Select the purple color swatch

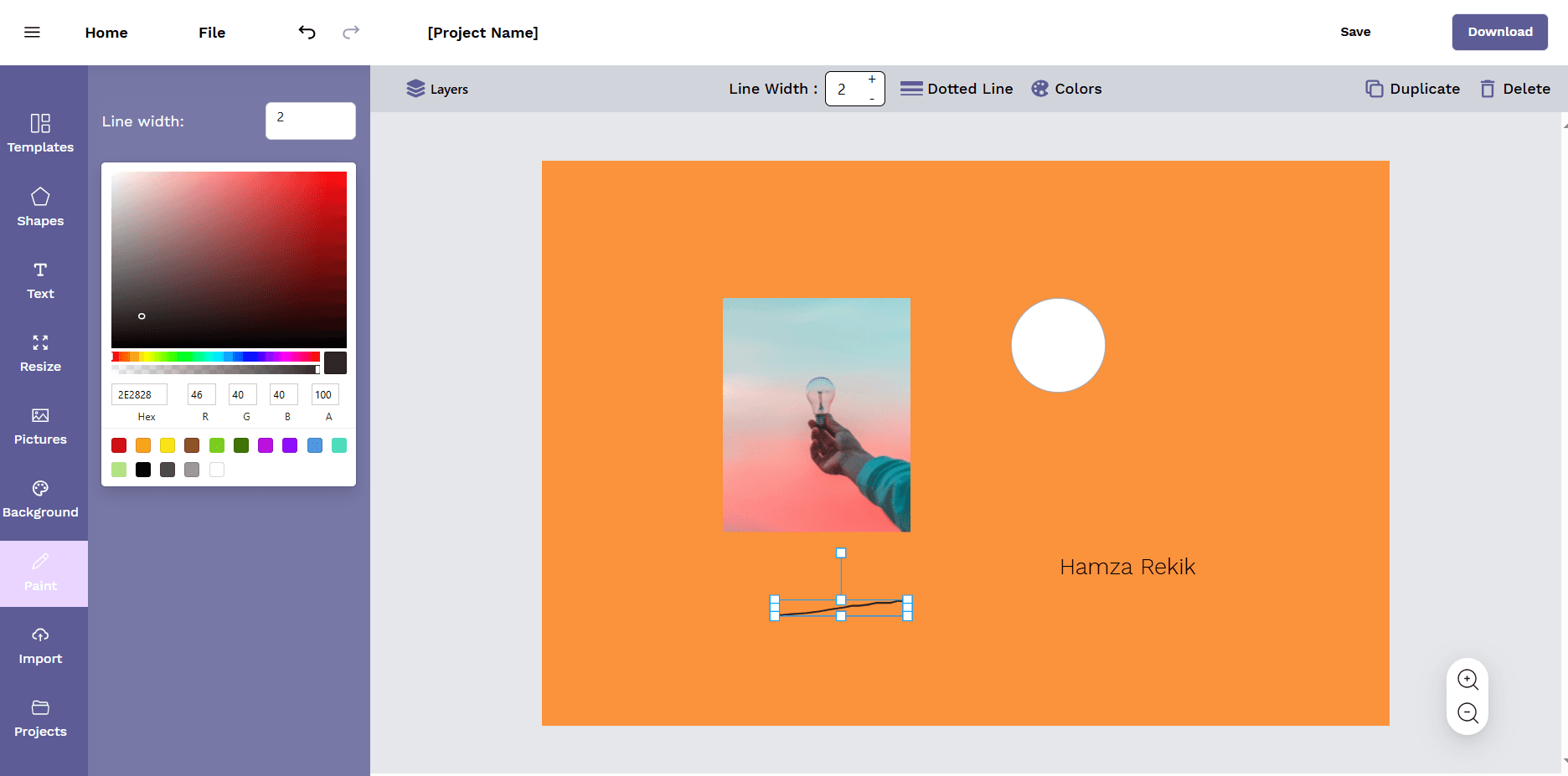290,445
